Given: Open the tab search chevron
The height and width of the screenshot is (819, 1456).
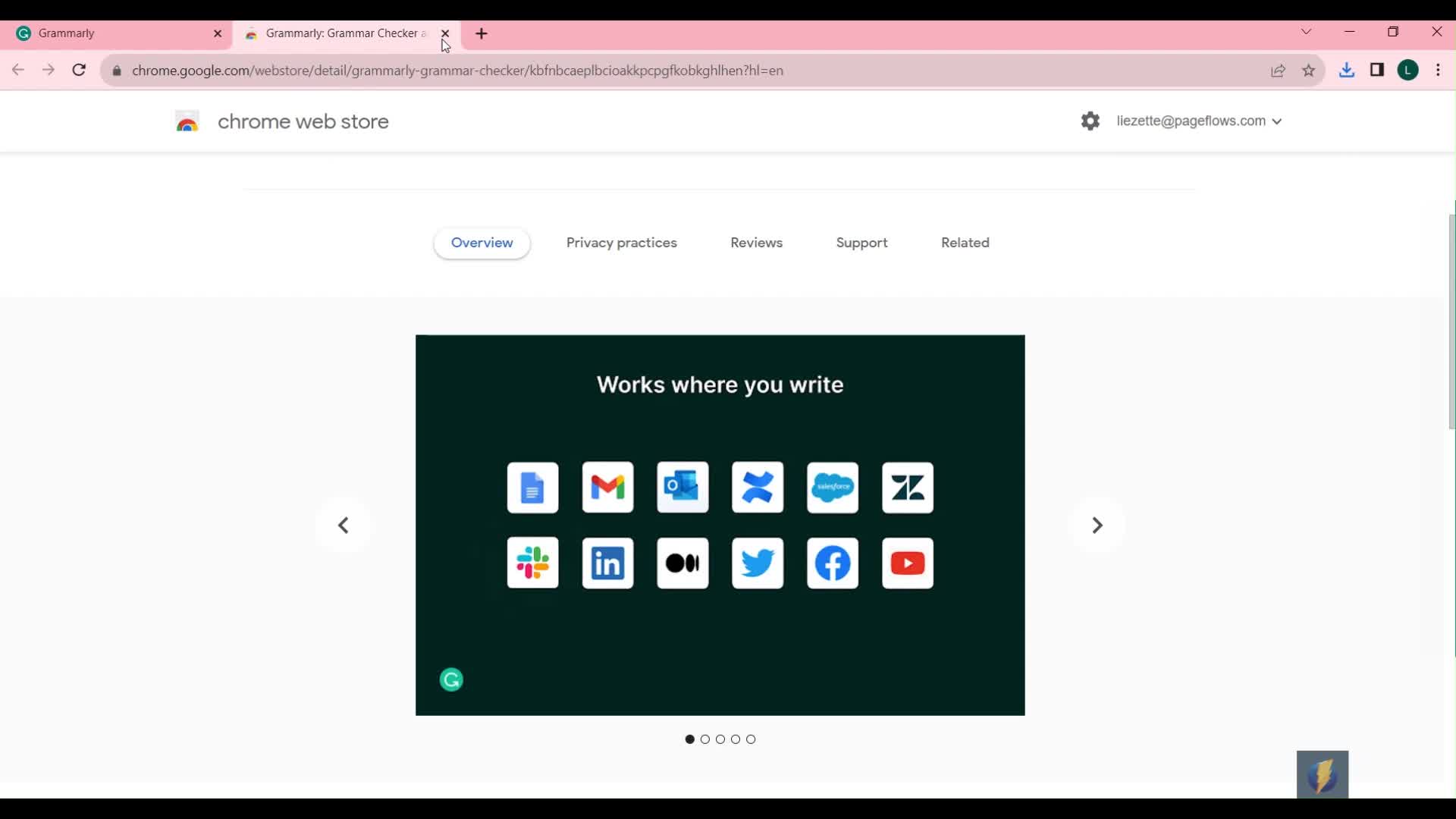Looking at the screenshot, I should 1306,32.
